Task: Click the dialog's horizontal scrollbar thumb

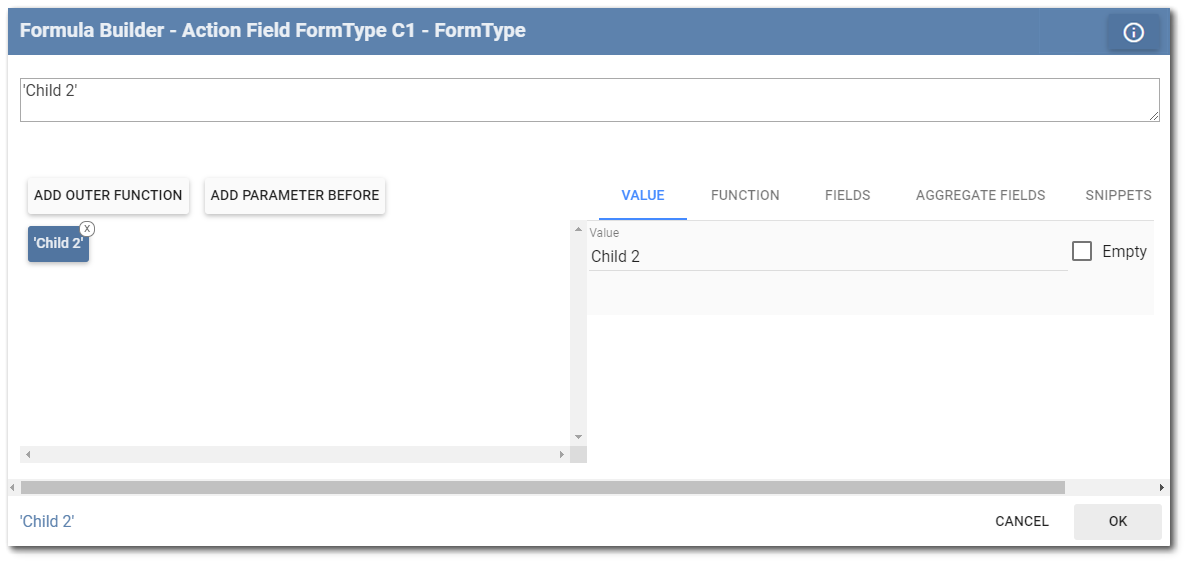Action: click(x=543, y=488)
